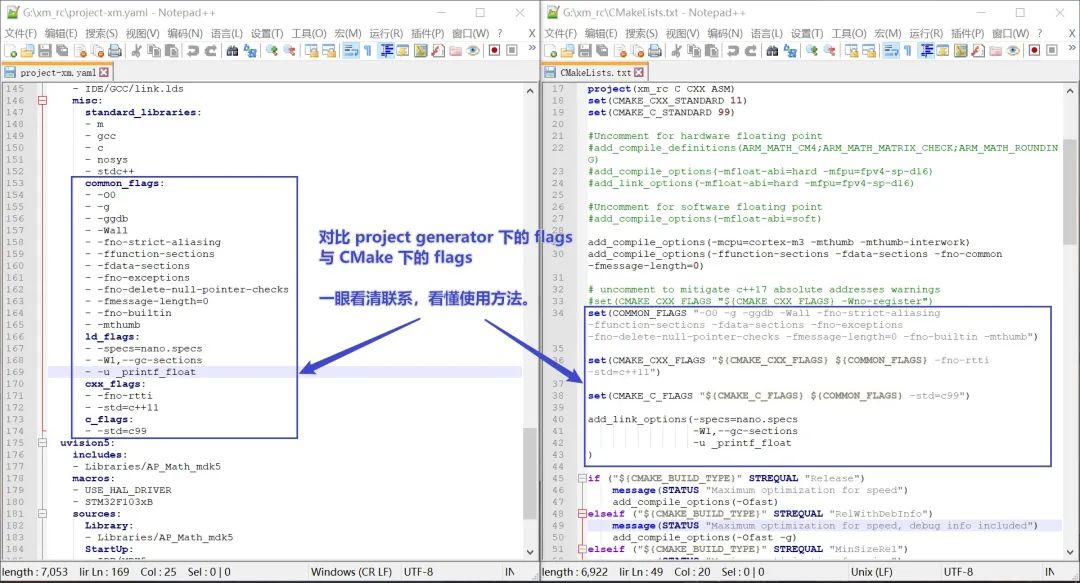This screenshot has height=583, width=1080.
Task: Toggle indent guide in project-xm.yaml window
Action: (x=386, y=50)
